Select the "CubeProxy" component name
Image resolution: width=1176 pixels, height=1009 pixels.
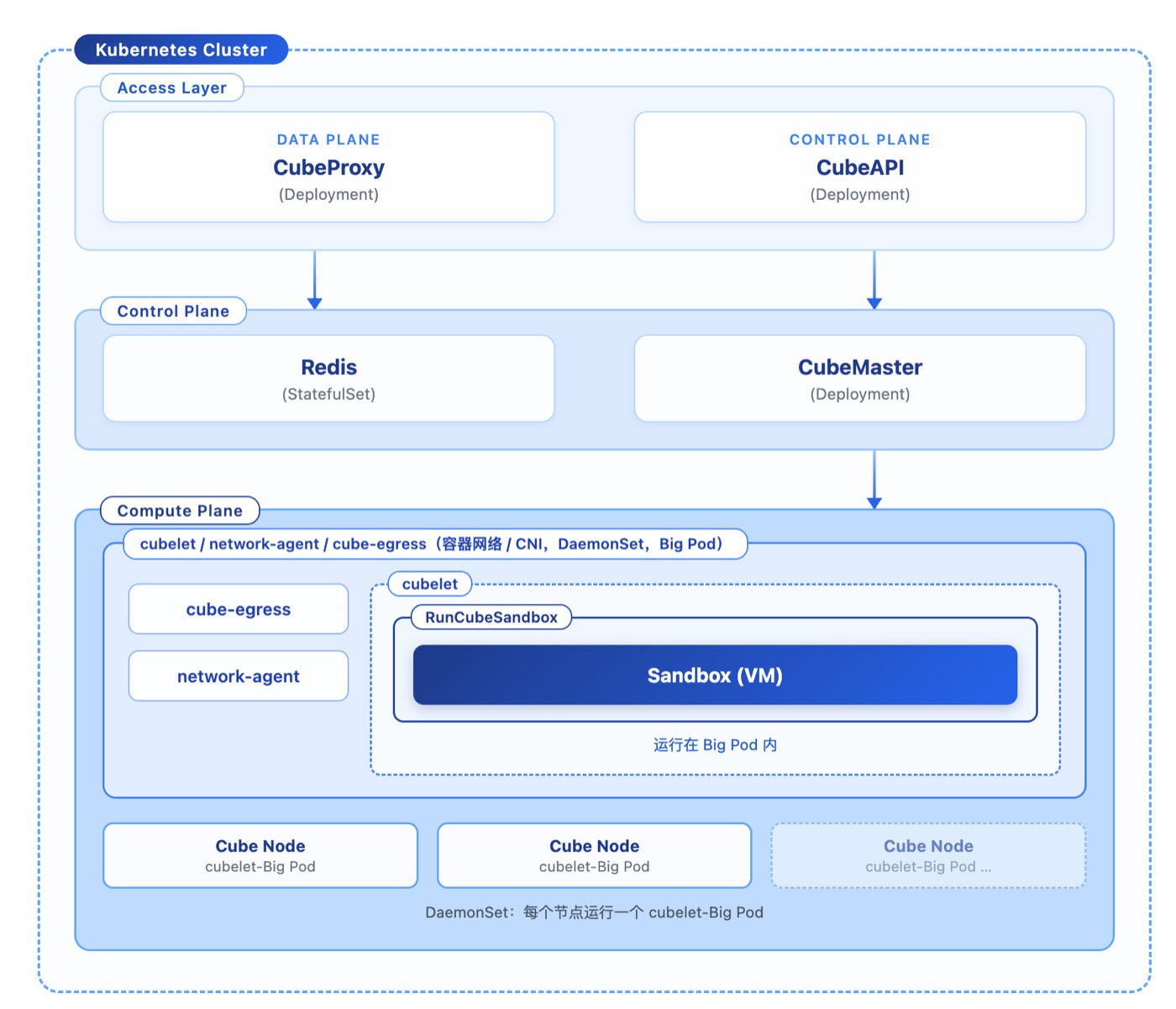(328, 167)
